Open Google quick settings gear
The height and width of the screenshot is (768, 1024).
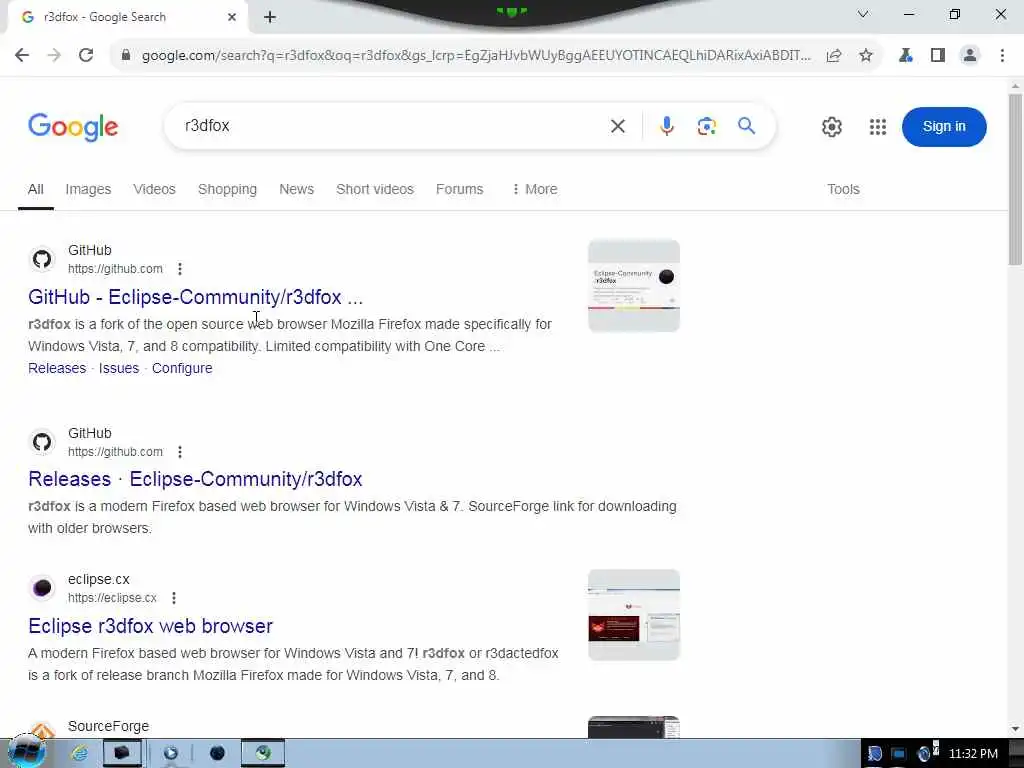[x=831, y=127]
